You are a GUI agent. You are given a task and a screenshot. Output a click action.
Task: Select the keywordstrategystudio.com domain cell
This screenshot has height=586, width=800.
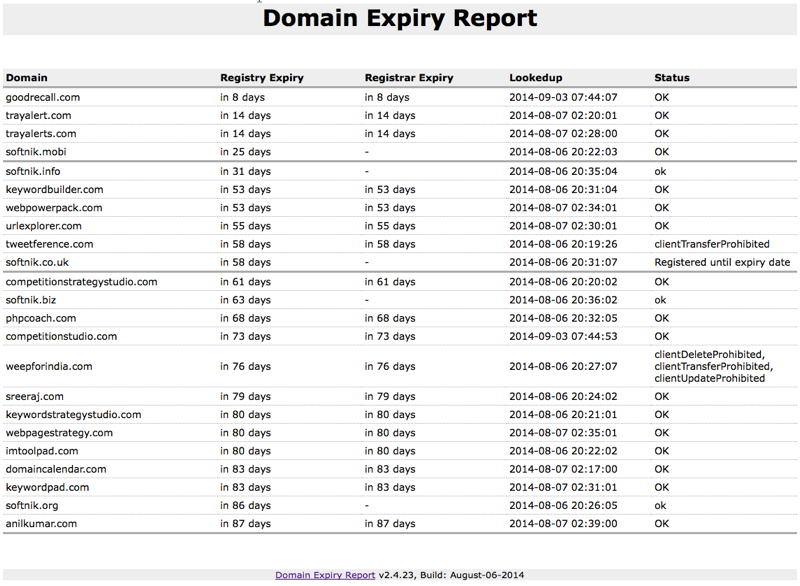[x=73, y=415]
